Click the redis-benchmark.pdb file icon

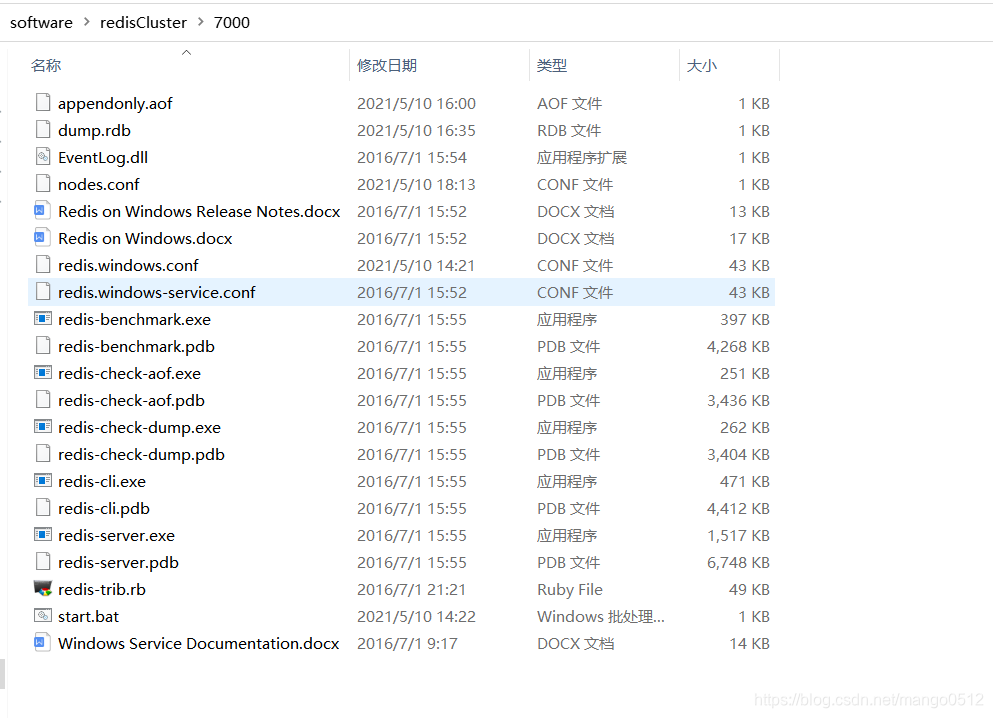42,346
